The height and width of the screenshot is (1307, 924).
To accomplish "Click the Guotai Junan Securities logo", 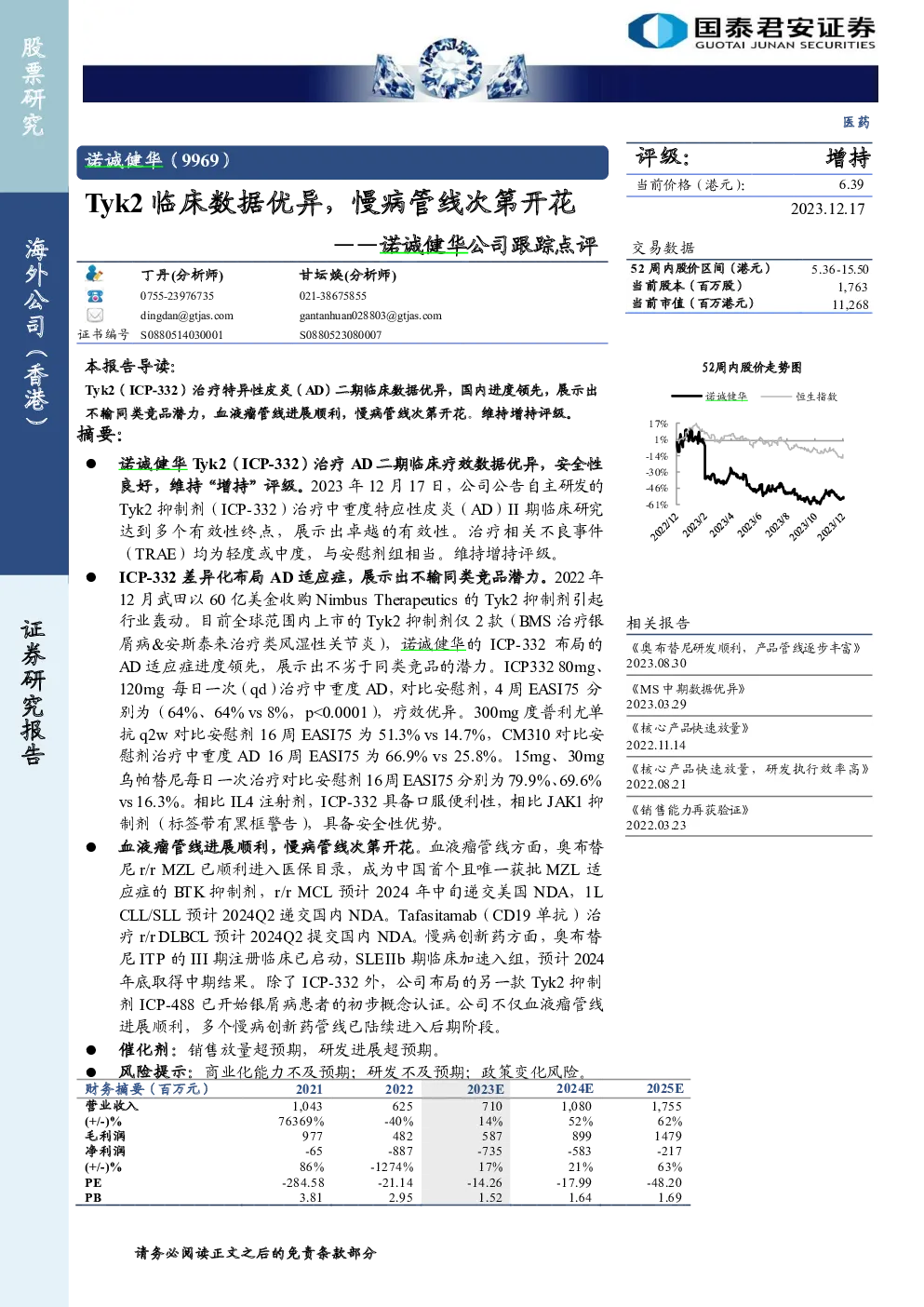I will pos(752,30).
